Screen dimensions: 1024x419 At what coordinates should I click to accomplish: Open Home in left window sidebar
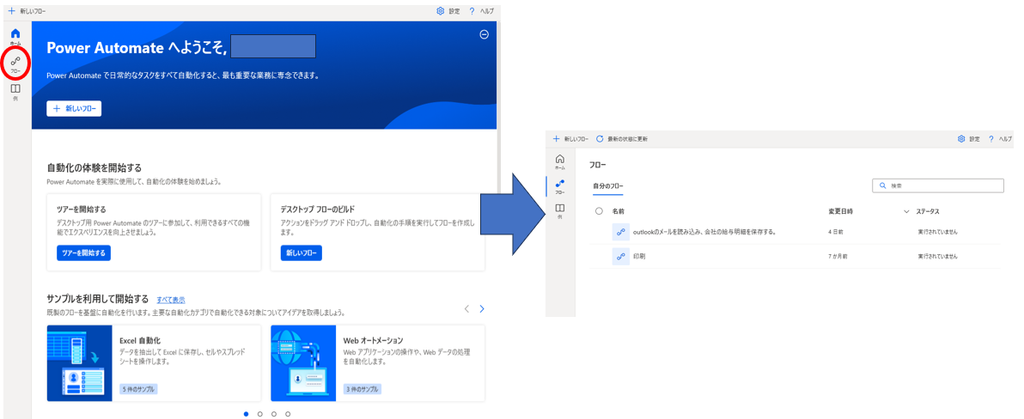(16, 36)
